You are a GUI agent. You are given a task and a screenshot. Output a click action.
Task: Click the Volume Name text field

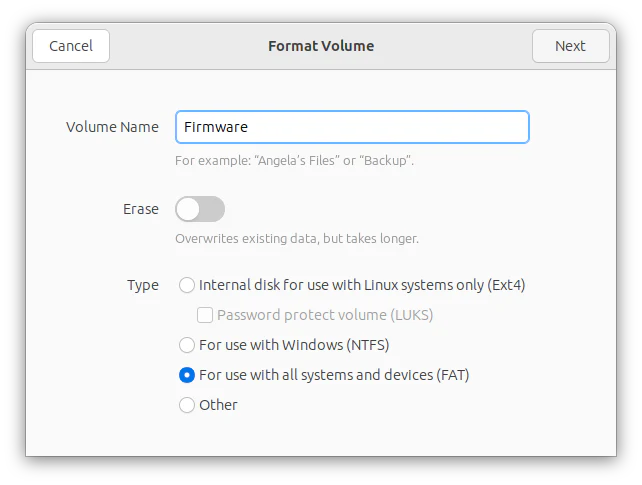[x=352, y=127]
